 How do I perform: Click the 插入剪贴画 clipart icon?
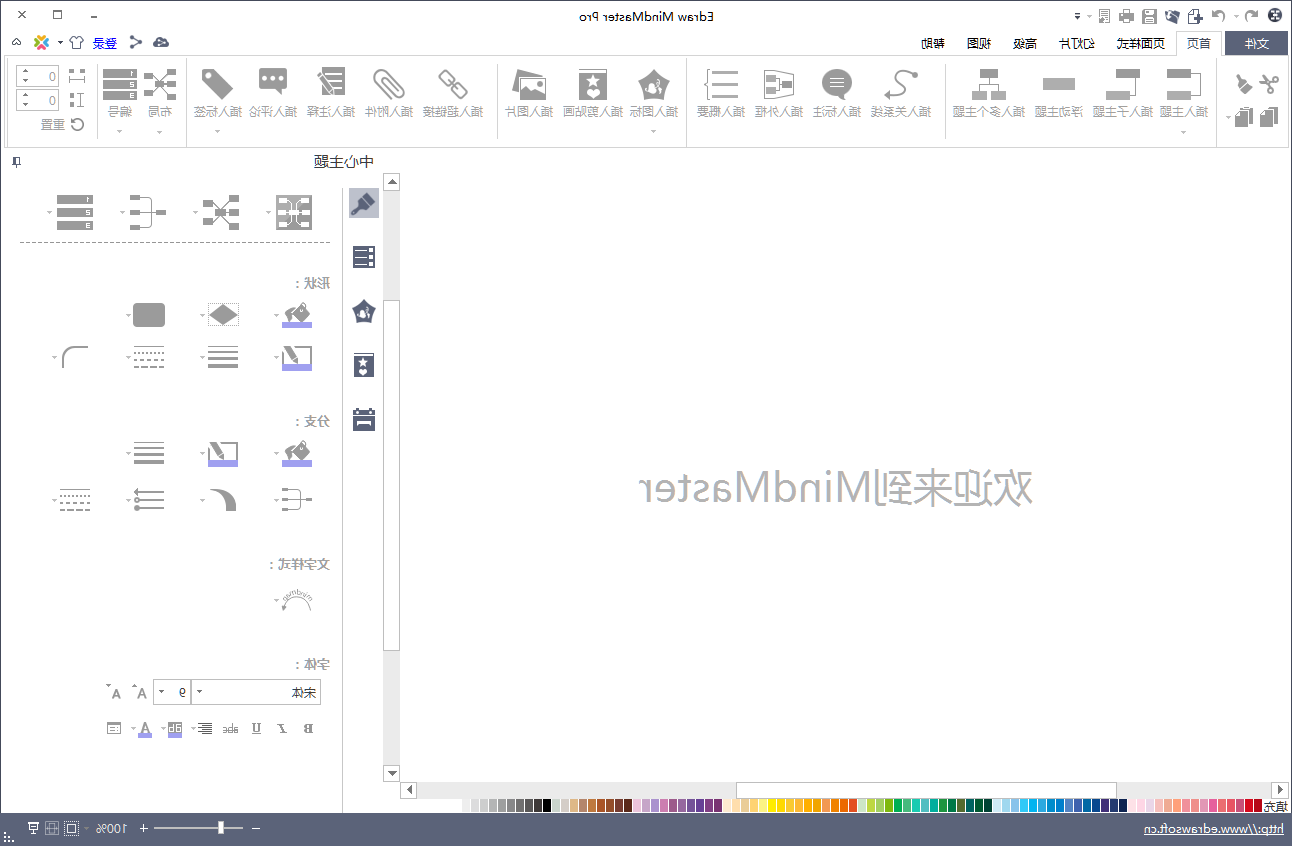593,83
